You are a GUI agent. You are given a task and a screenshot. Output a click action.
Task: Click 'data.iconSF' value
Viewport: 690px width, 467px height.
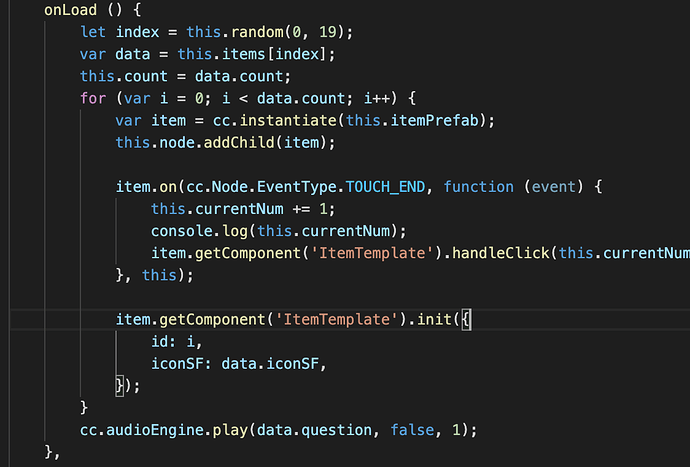tap(270, 364)
